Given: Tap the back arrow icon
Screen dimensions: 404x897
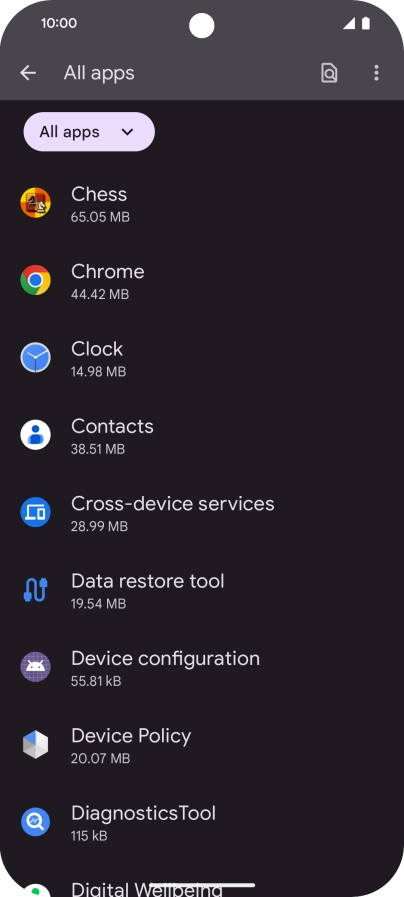Looking at the screenshot, I should 27,73.
